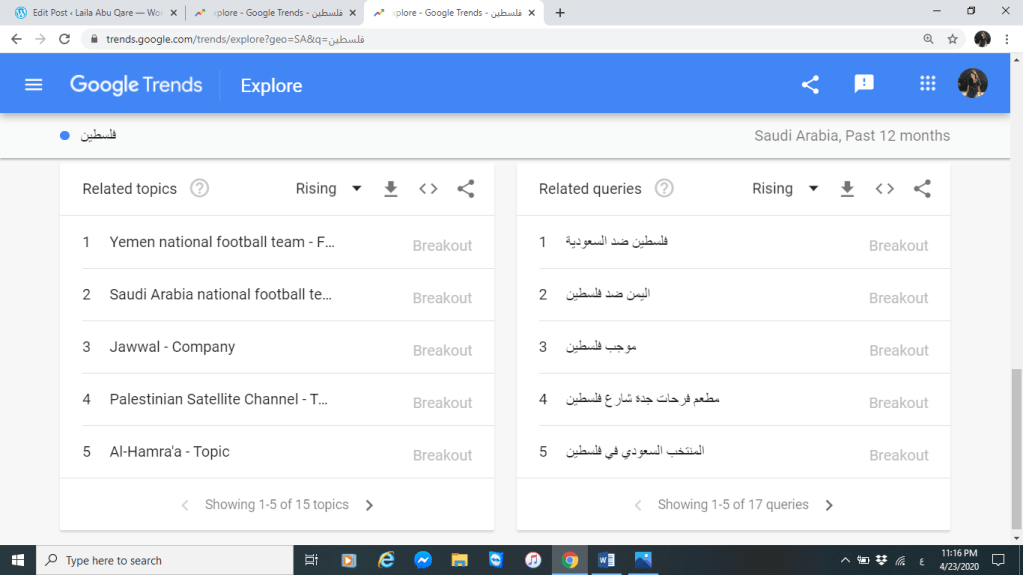This screenshot has width=1023, height=575.
Task: Click the browser address bar
Action: (500, 39)
